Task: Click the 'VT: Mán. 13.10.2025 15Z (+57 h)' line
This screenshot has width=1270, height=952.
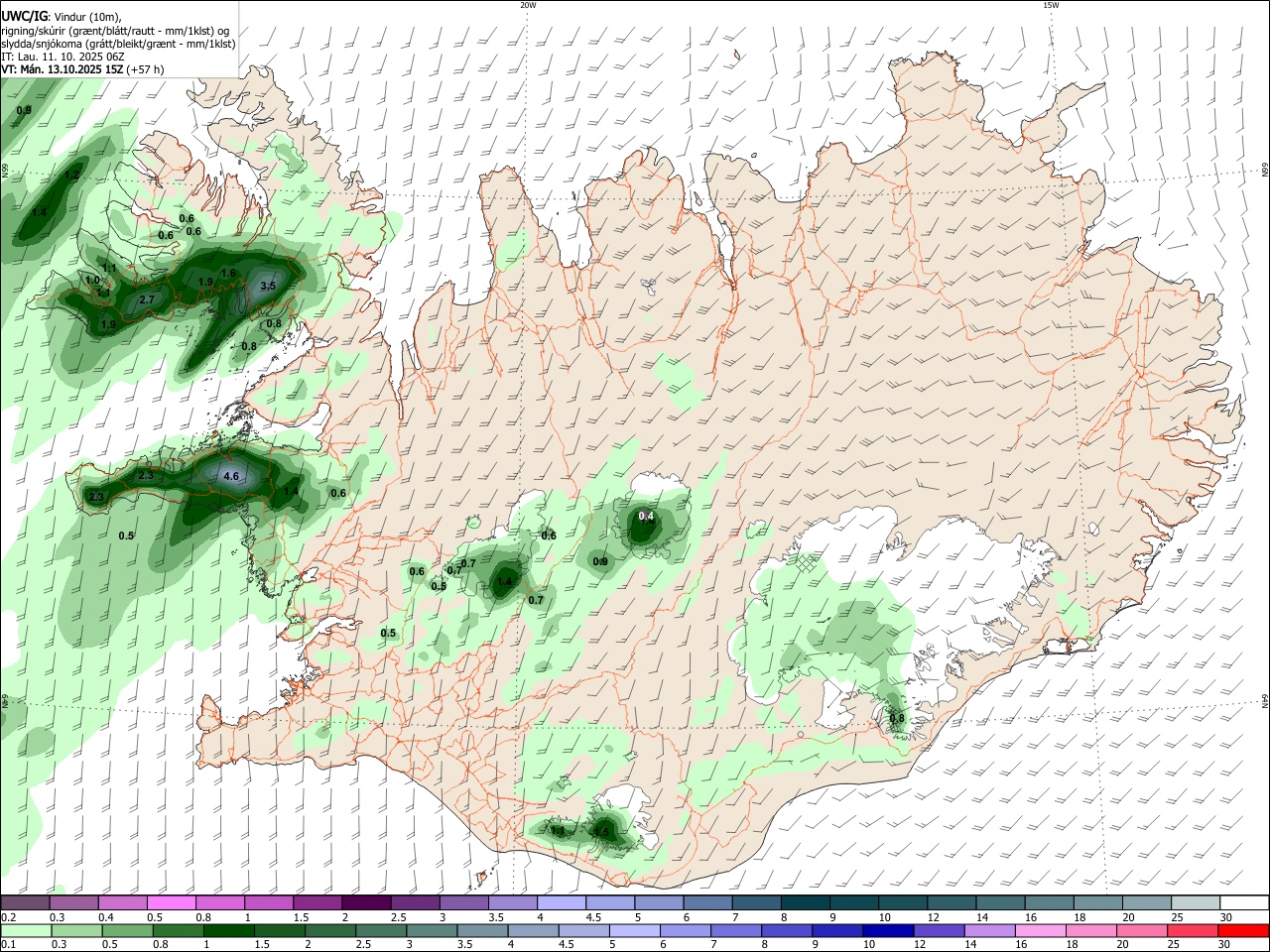Action: (82, 69)
